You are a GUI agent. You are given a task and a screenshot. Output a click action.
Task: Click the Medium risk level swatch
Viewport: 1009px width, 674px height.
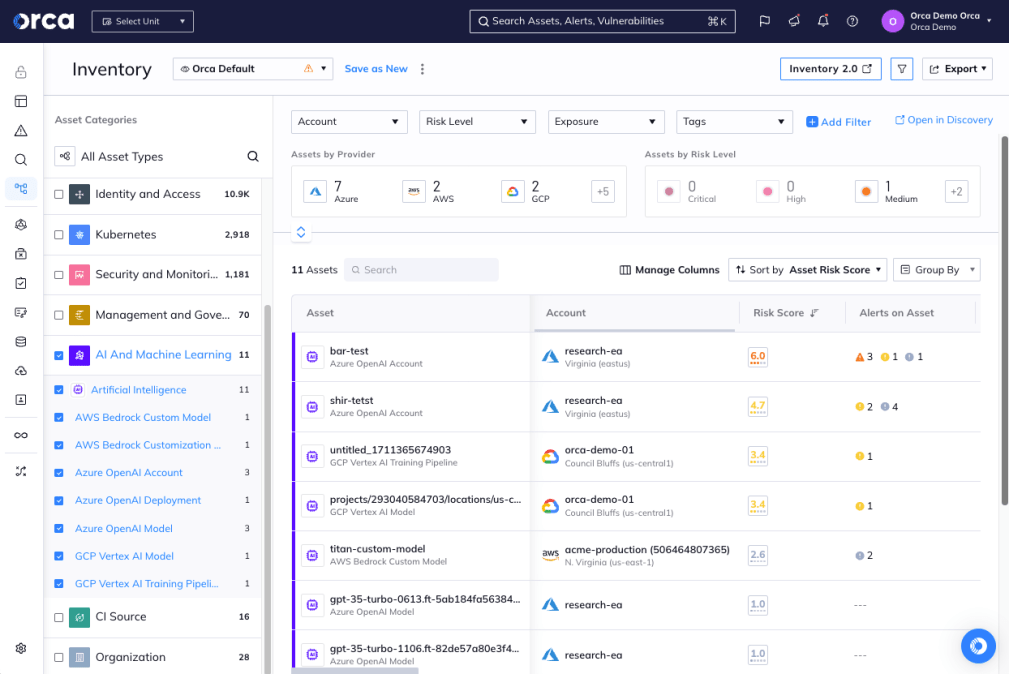coord(866,191)
